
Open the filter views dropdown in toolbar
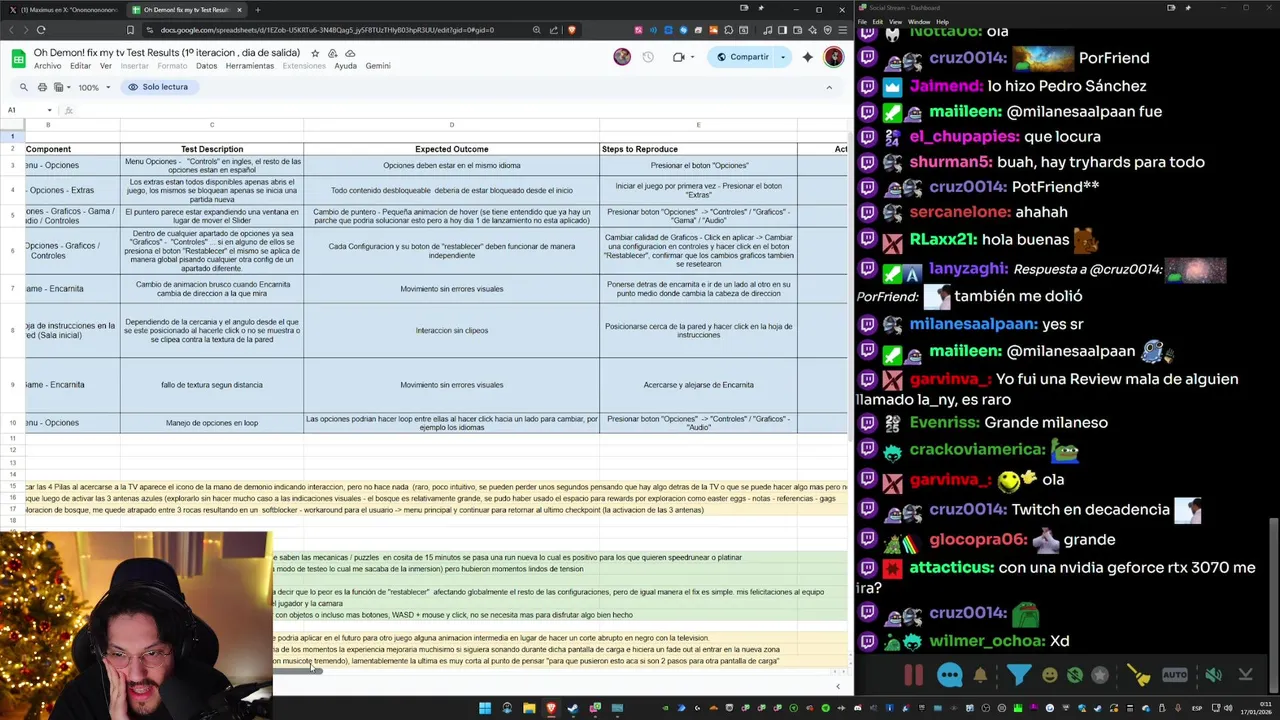pos(63,87)
